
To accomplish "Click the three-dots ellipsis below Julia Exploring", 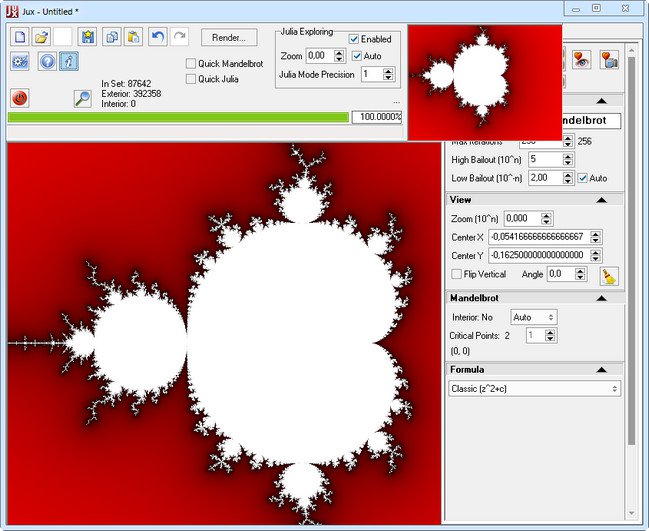I will (x=397, y=102).
